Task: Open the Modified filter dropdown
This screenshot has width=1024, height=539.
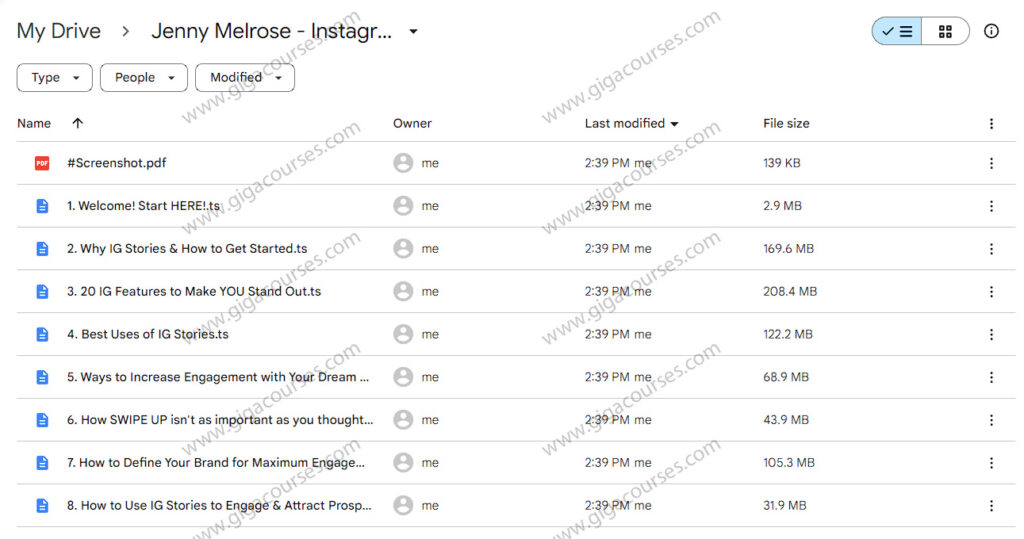Action: pyautogui.click(x=244, y=77)
